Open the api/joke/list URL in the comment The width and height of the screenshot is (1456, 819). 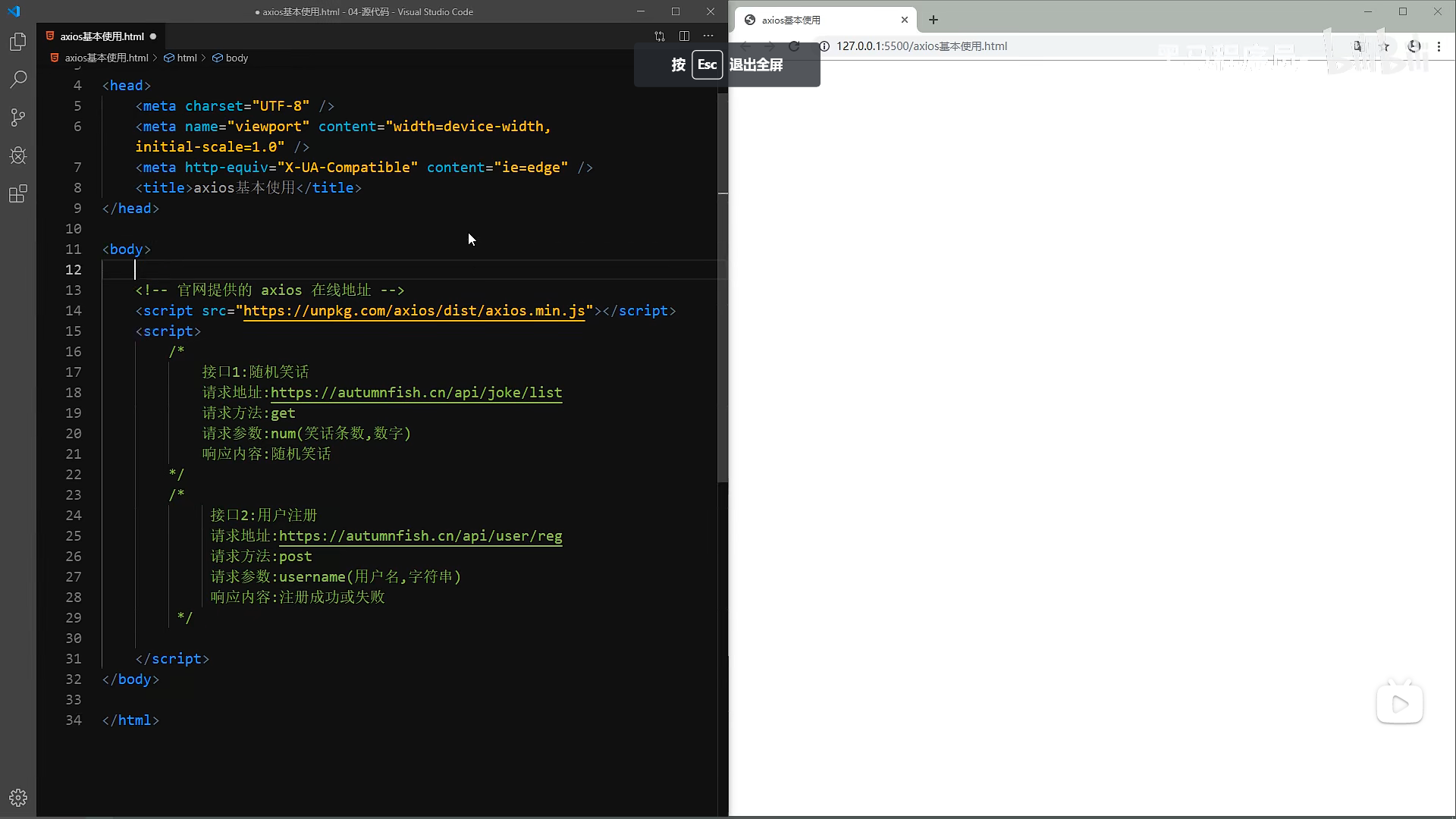tap(416, 393)
